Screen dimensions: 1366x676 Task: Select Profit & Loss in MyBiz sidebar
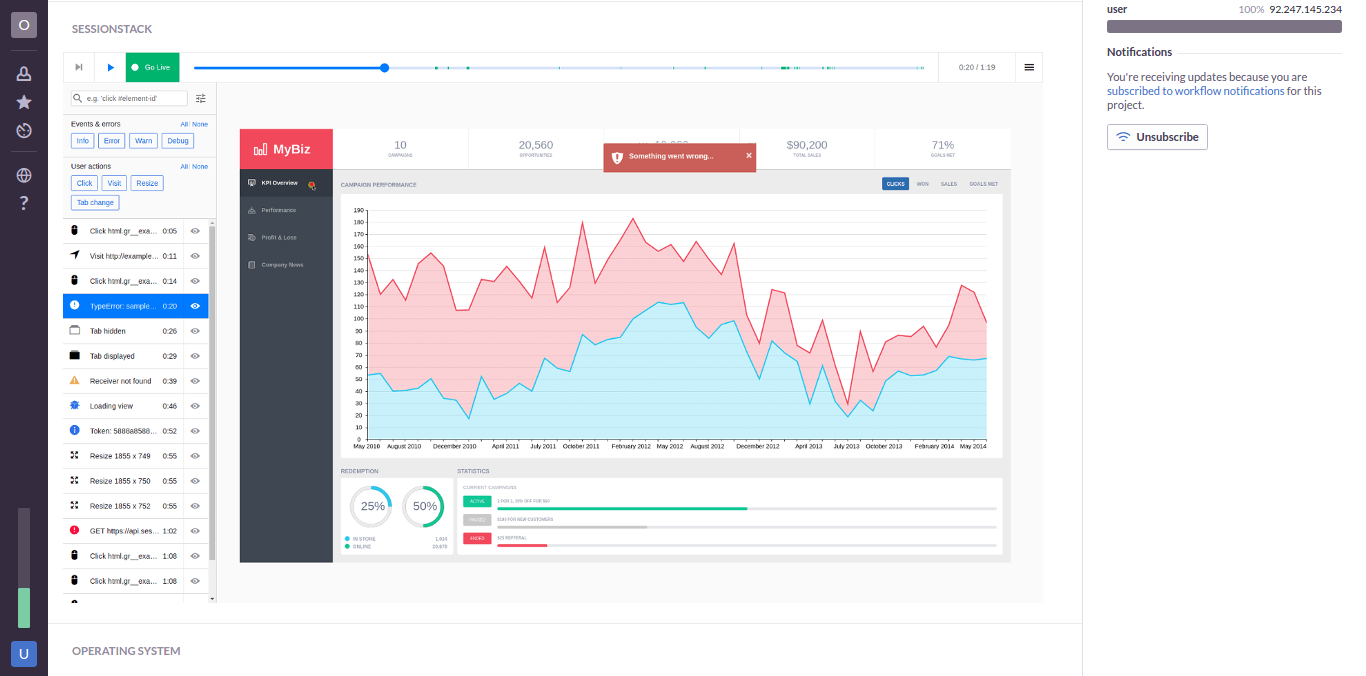[281, 237]
